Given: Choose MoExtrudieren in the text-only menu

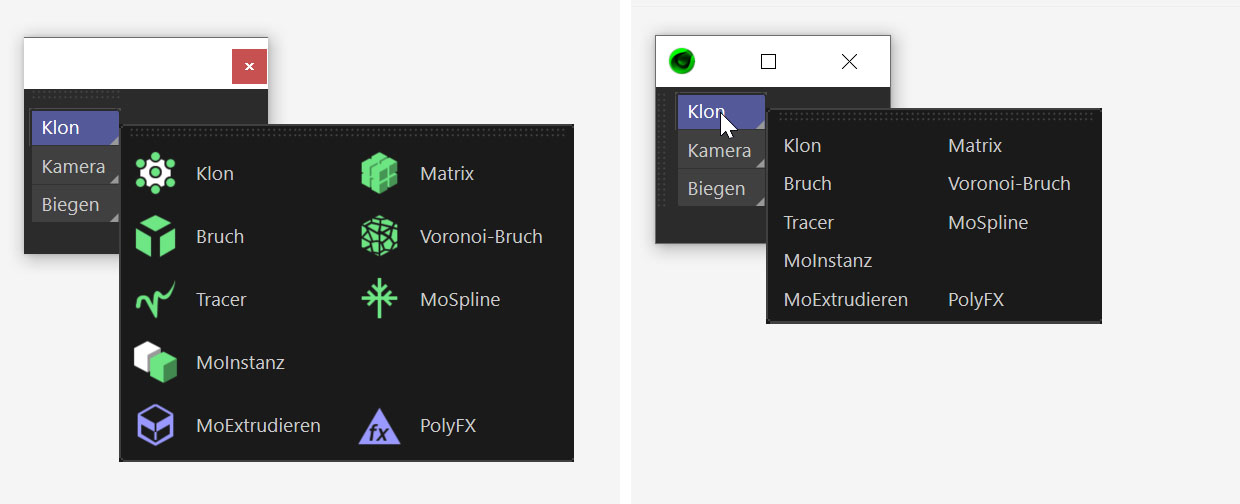Looking at the screenshot, I should pos(846,299).
